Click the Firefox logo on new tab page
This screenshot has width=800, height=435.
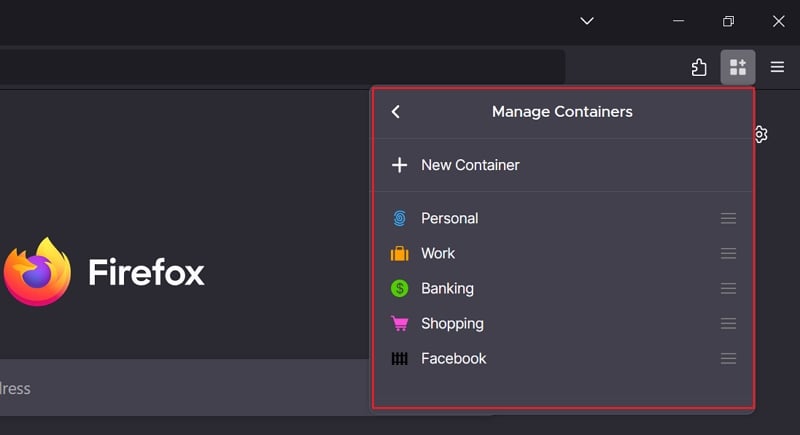coord(37,272)
